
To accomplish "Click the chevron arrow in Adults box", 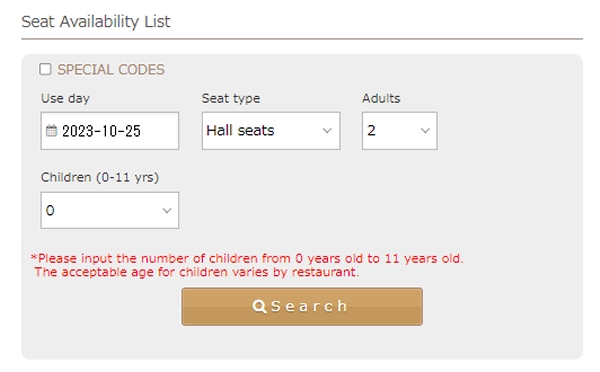I will pos(425,131).
